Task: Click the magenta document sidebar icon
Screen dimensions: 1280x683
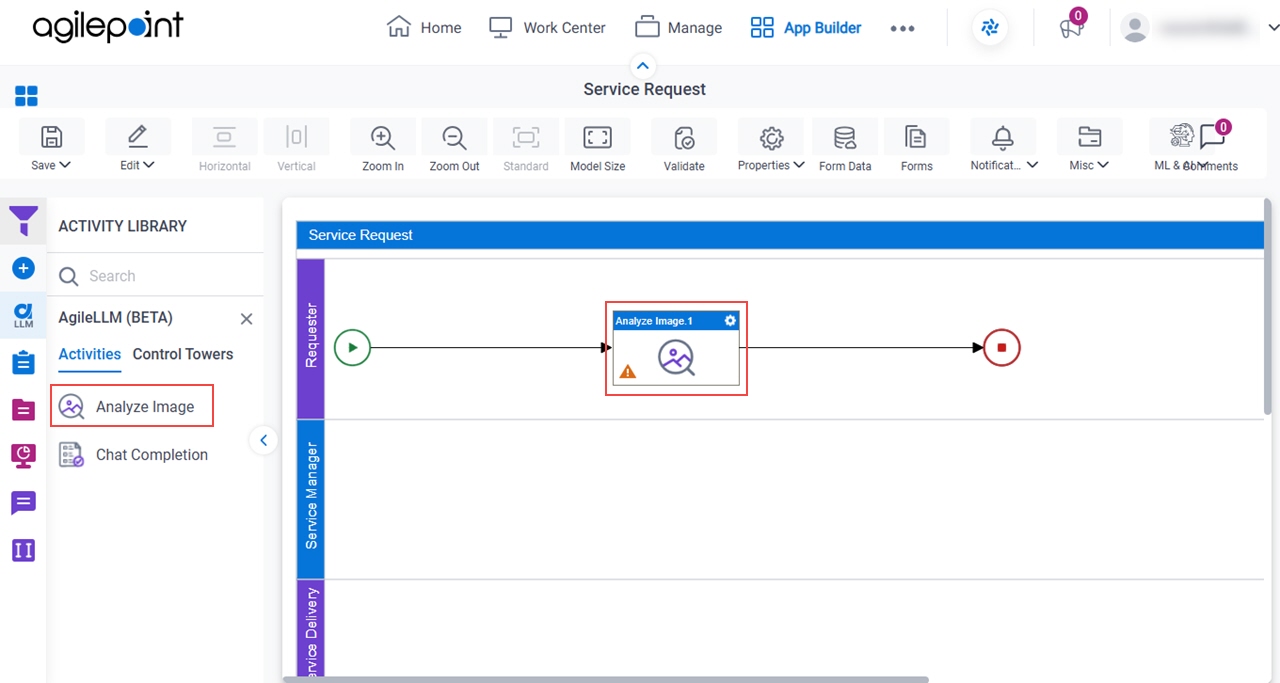Action: [23, 409]
